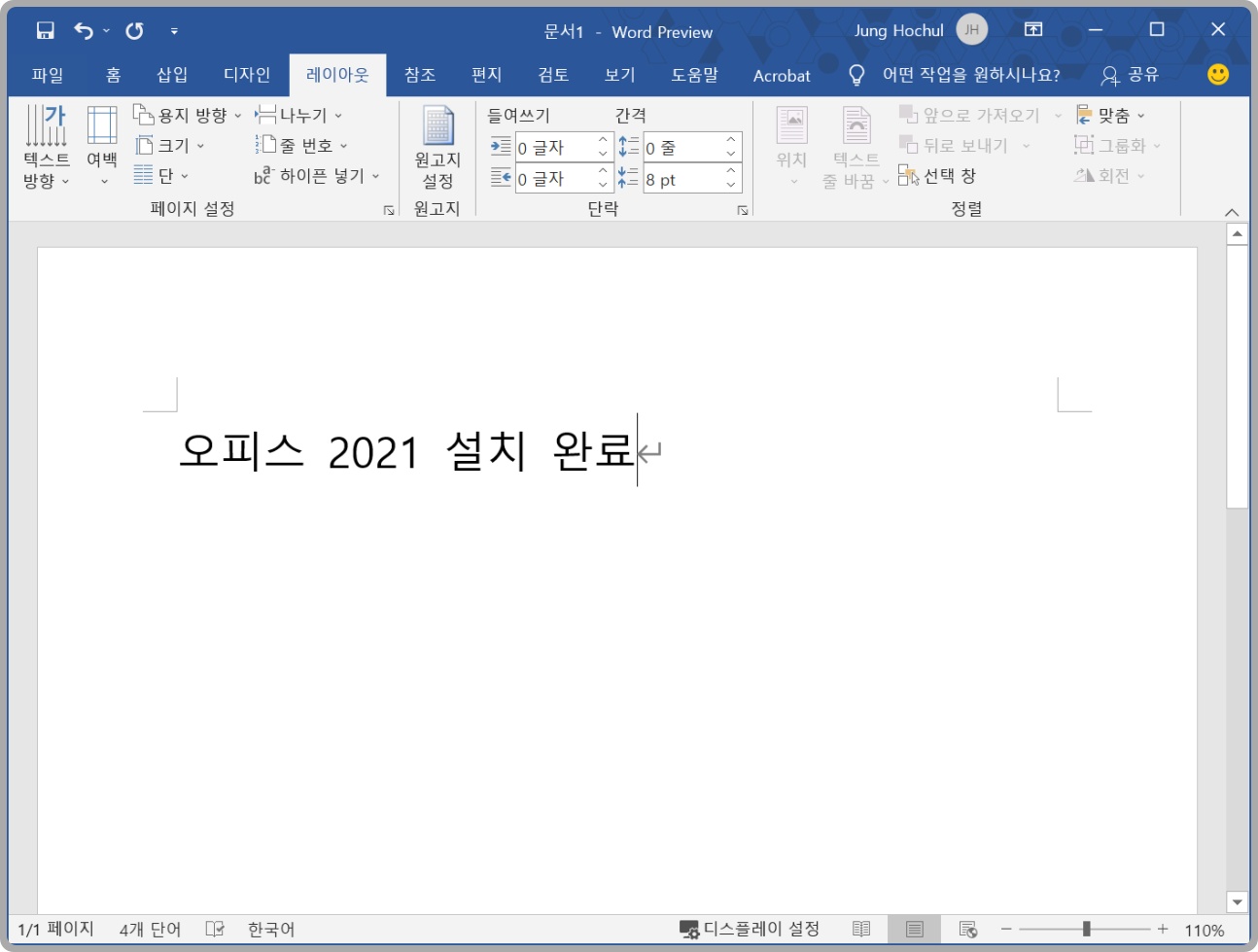Switch to Read Mode in the status bar
Viewport: 1258px width, 952px height.
[860, 929]
